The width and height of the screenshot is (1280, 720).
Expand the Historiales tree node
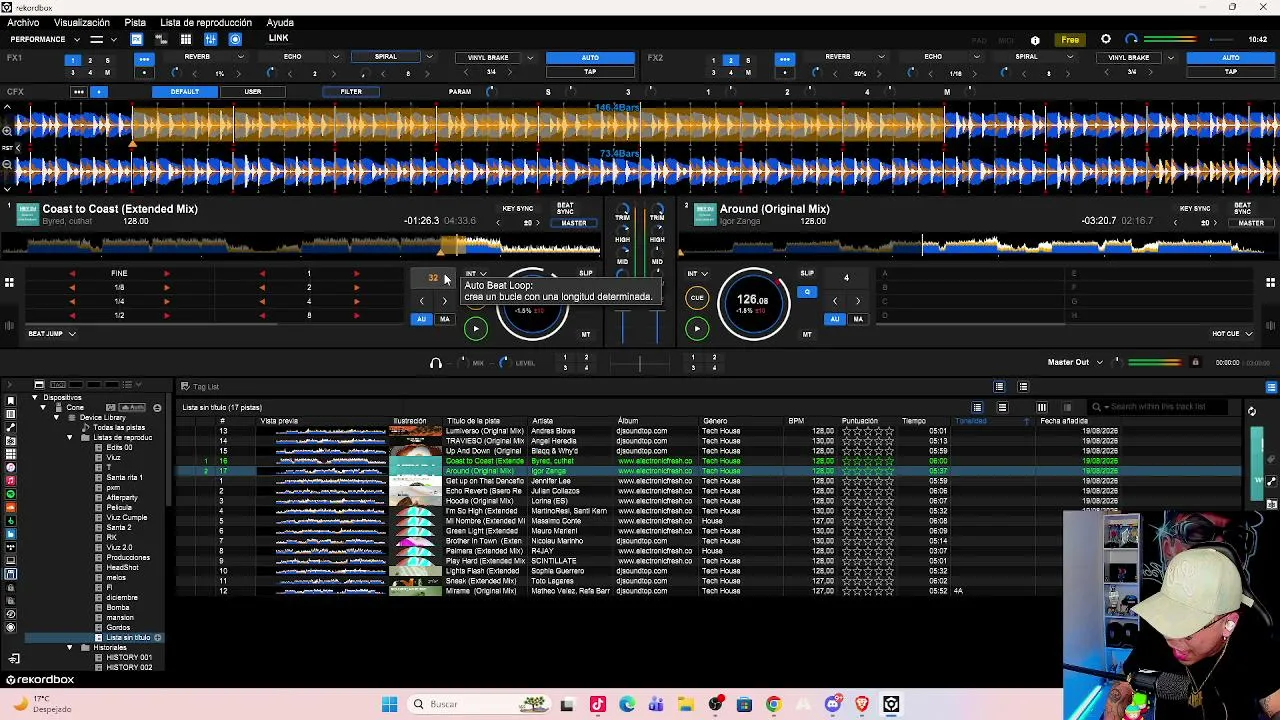click(70, 648)
